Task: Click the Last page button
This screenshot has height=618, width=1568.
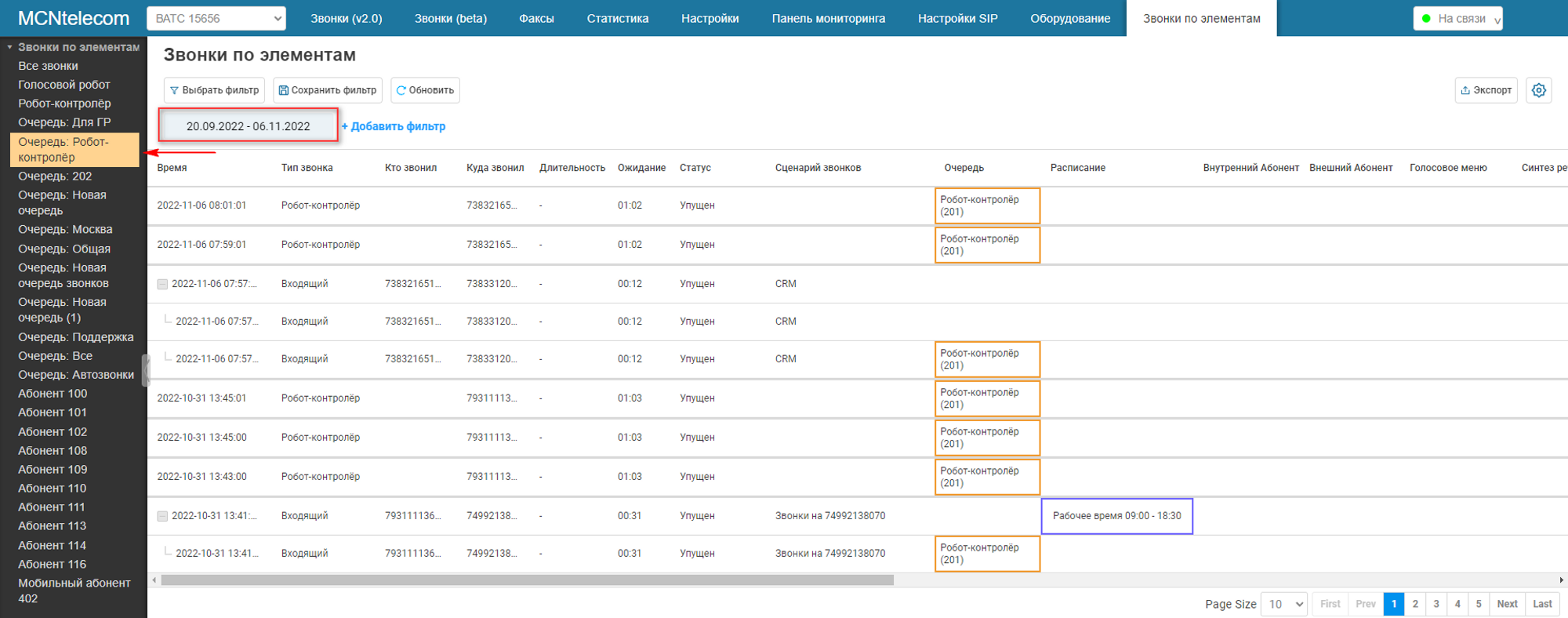Action: (1542, 604)
